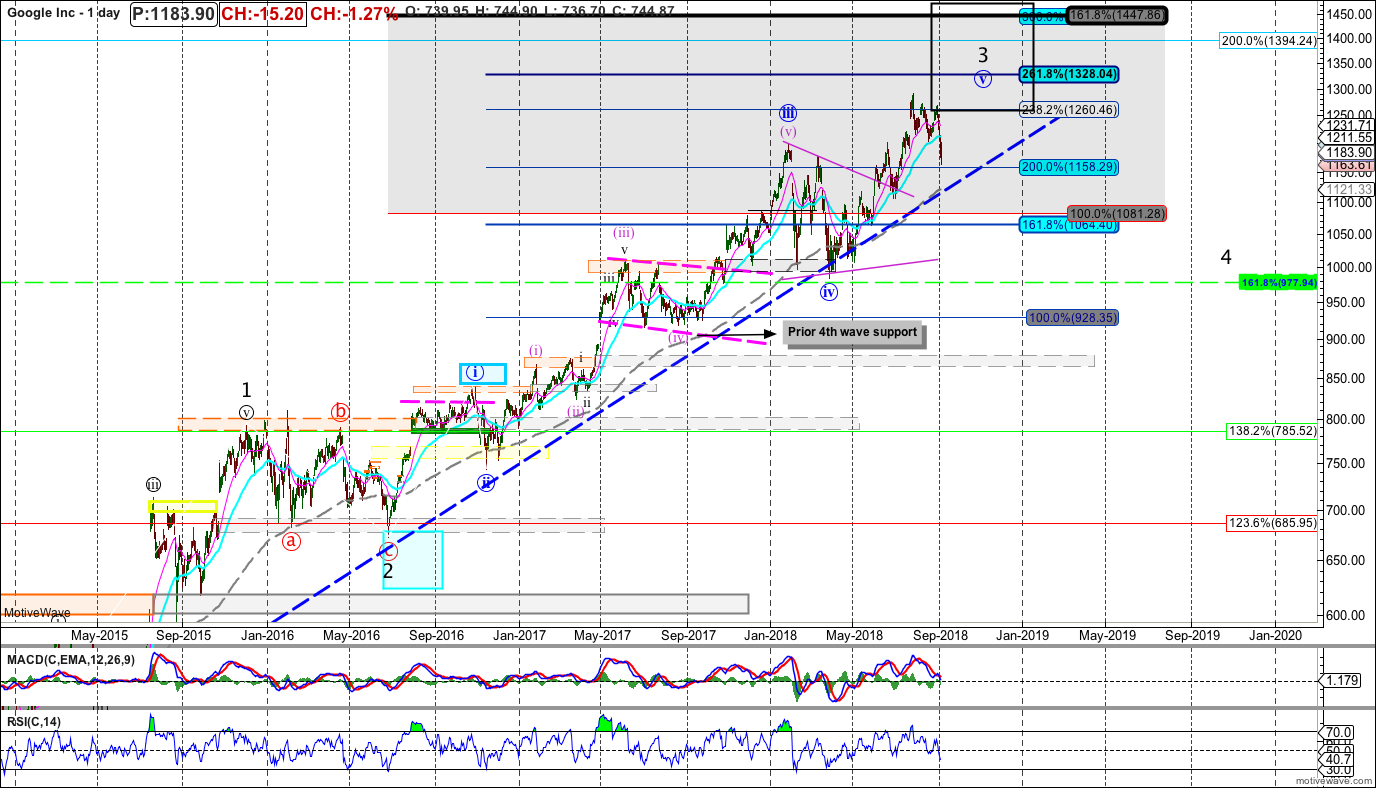Click the 138.2%(785.52) retracement label
Viewport: 1376px width, 788px height.
pyautogui.click(x=1273, y=431)
